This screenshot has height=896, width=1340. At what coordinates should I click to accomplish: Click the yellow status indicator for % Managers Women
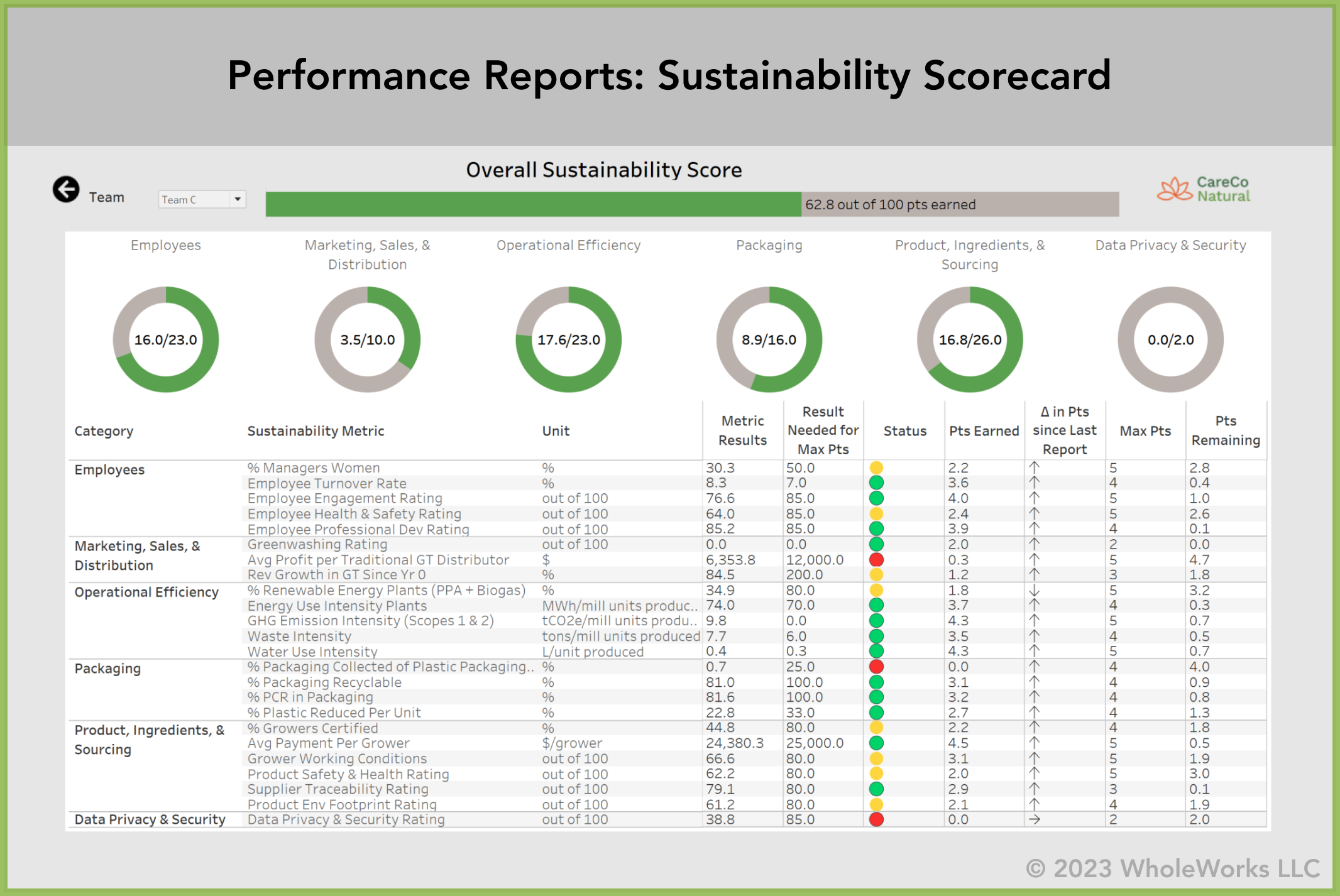pos(877,467)
